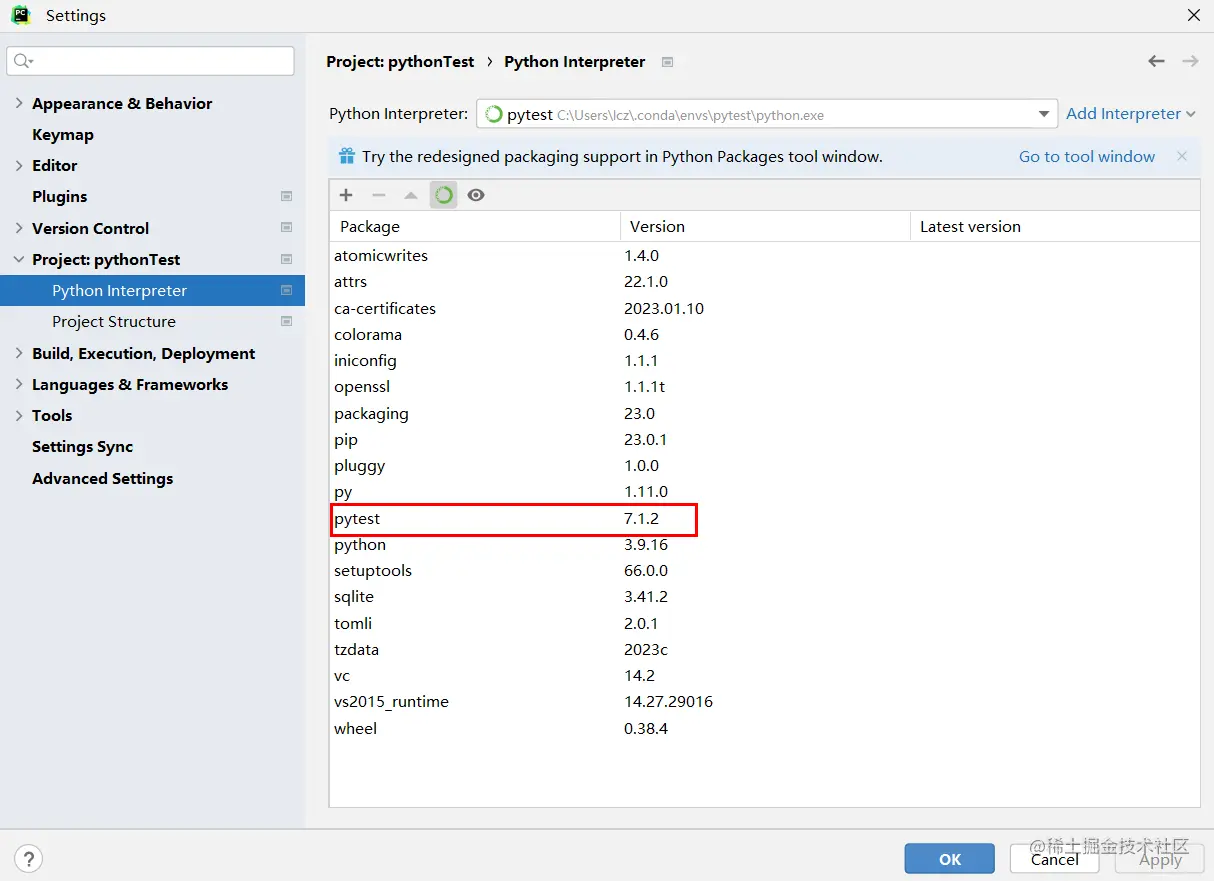Click the Apply button
This screenshot has width=1214, height=881.
pos(1160,859)
